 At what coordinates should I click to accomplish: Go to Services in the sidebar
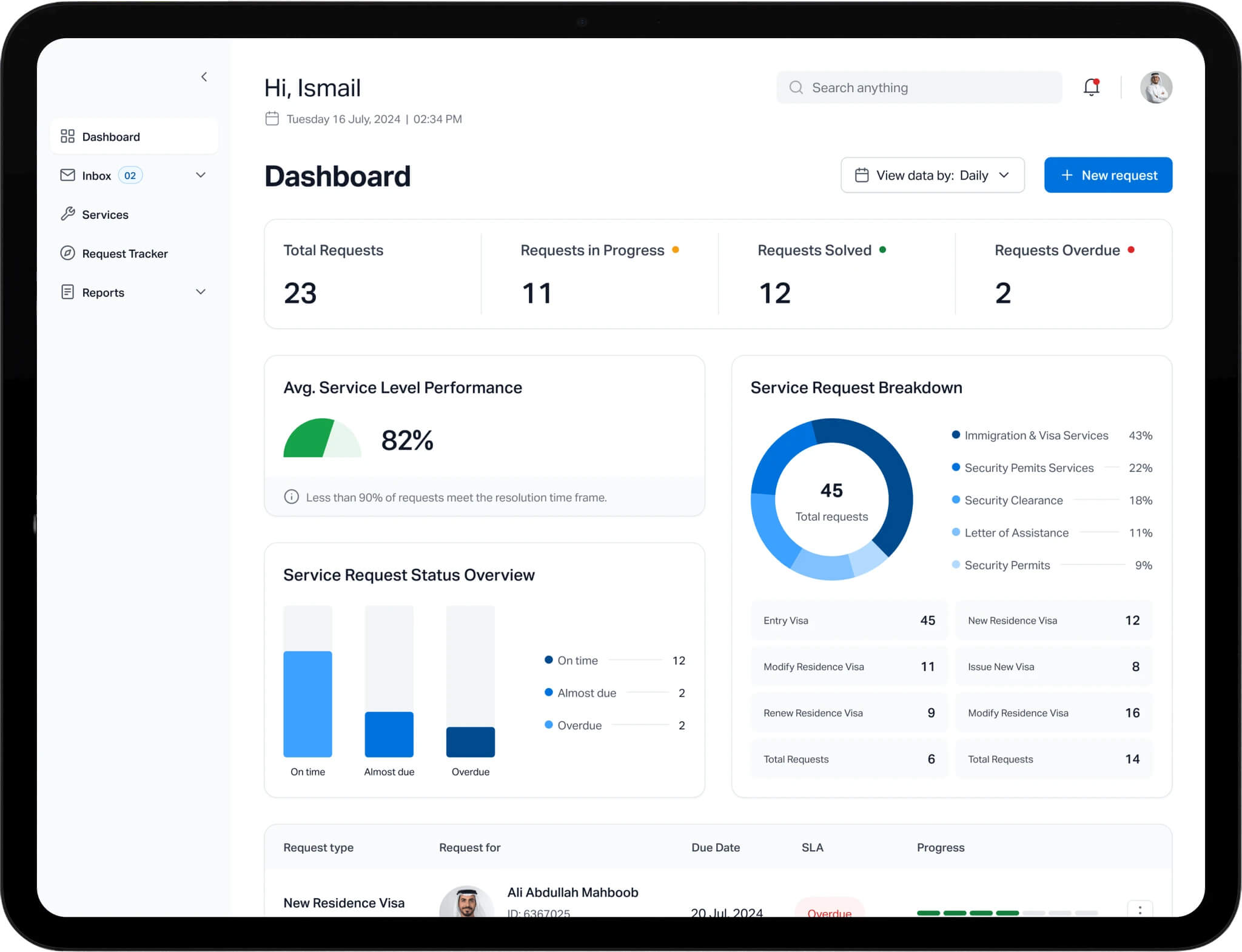105,215
